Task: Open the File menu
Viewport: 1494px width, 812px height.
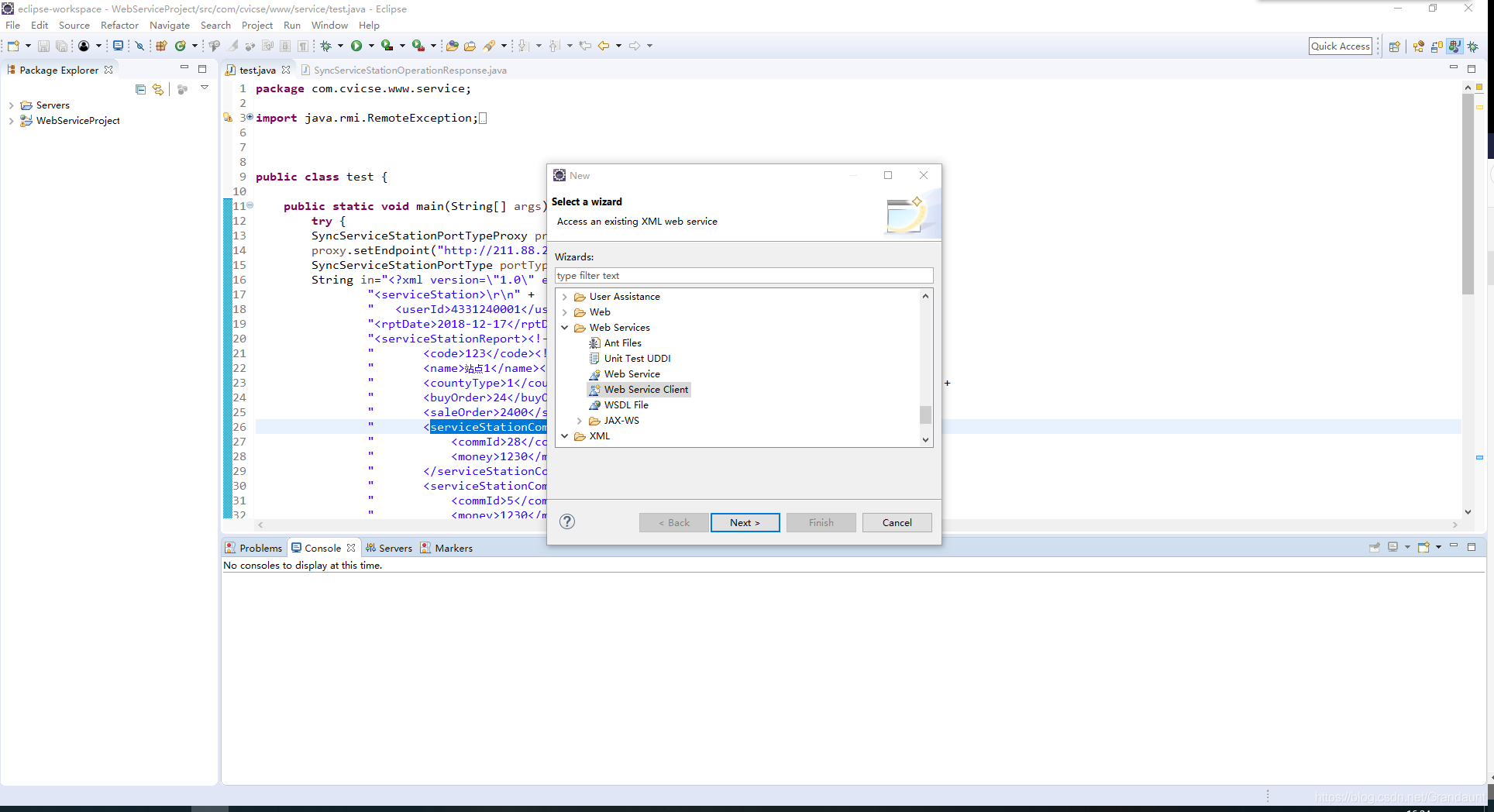Action: [x=13, y=25]
